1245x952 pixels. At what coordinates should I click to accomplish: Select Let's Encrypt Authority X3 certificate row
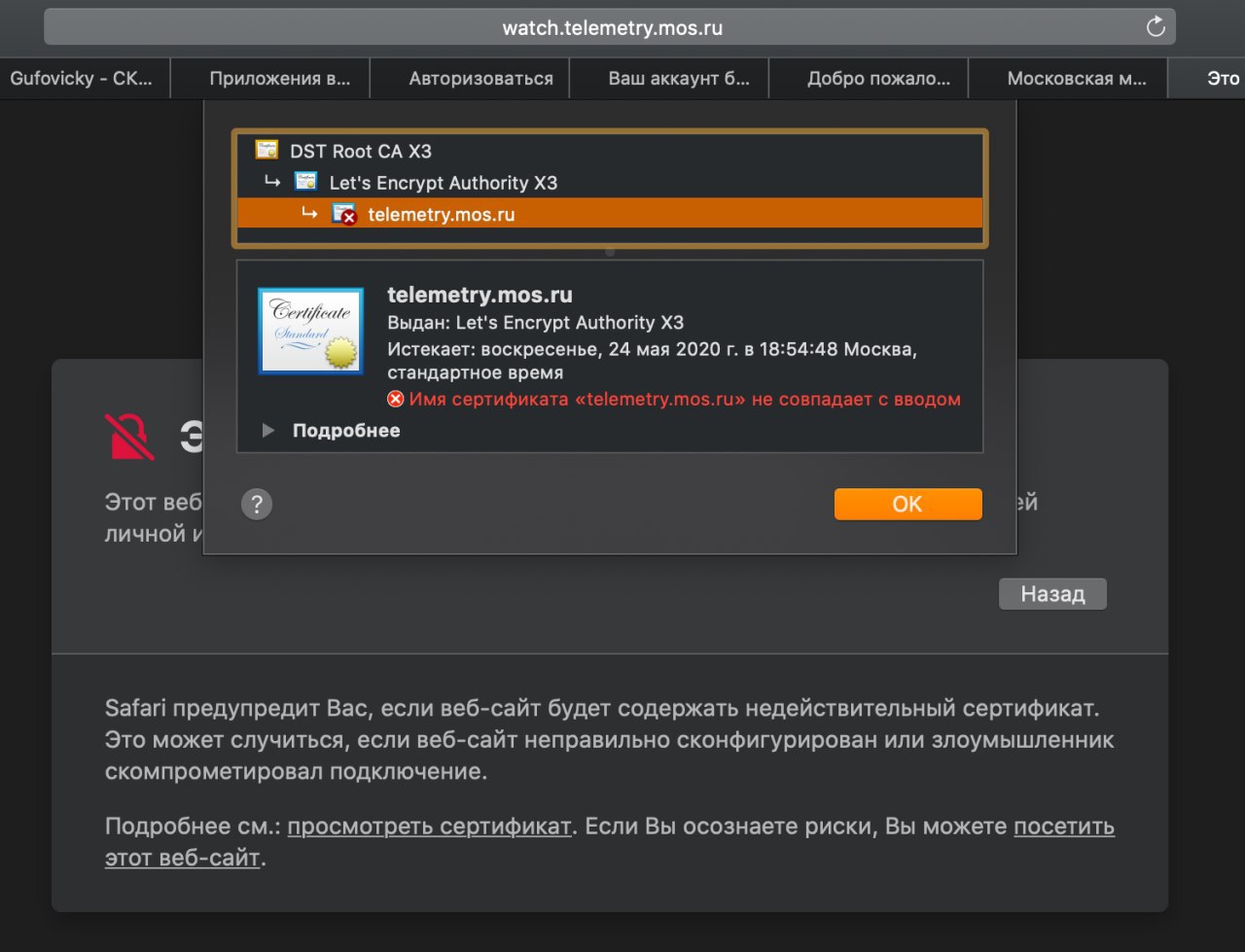click(x=610, y=182)
